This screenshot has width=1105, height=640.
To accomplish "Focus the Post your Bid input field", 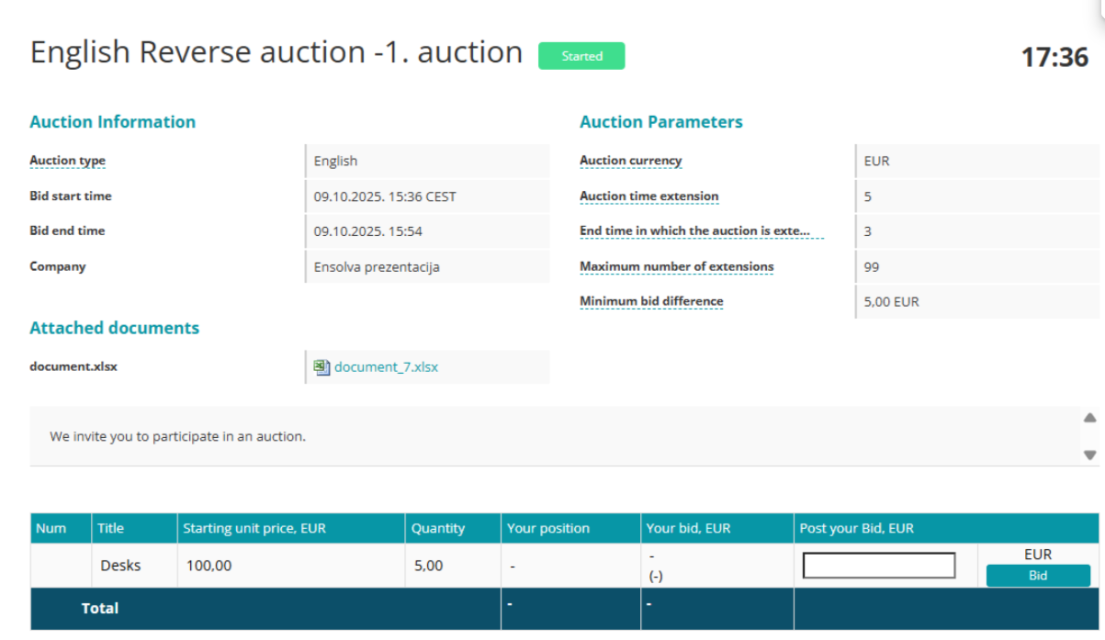I will [x=879, y=566].
